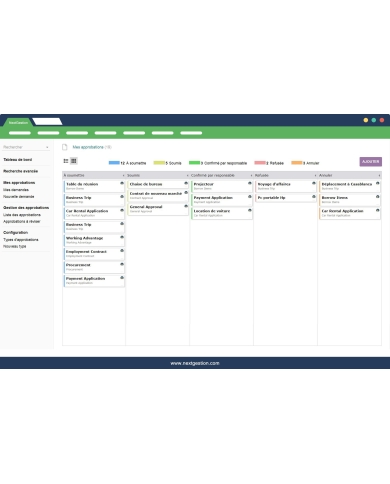Go to Liste des approbations
Screen dimensions: 390x484
tap(22, 215)
